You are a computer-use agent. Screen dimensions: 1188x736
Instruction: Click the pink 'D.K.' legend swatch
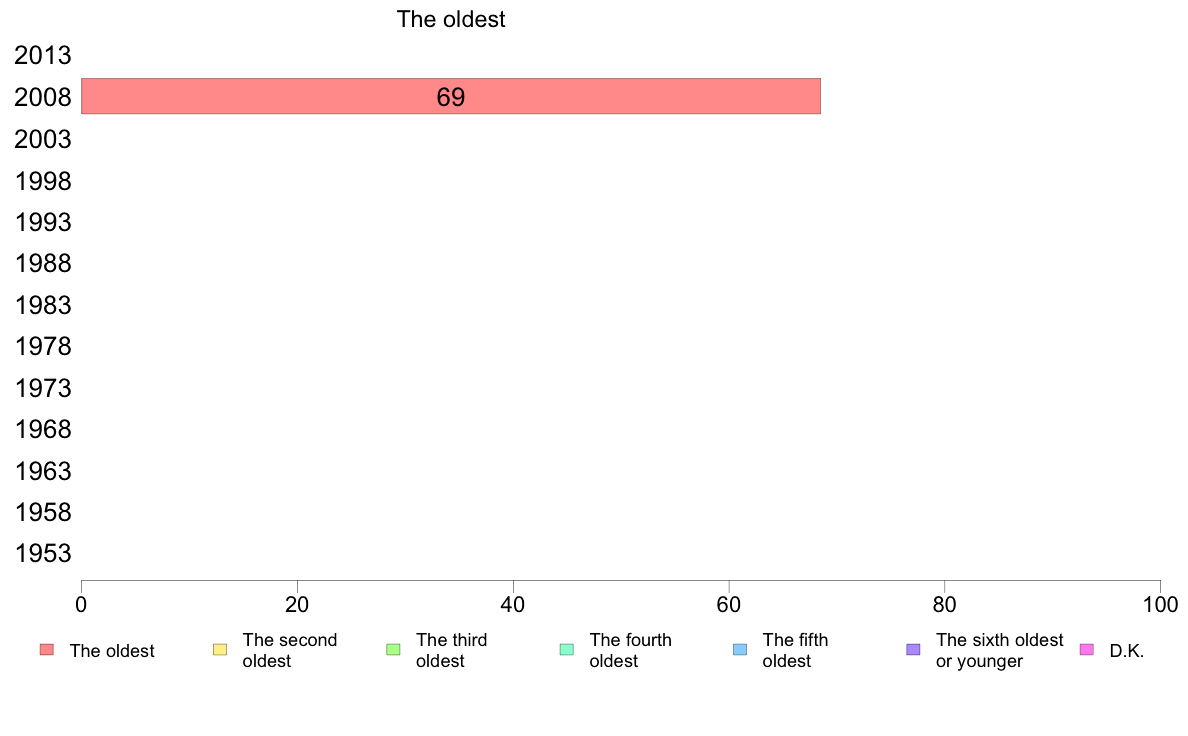(x=1086, y=650)
